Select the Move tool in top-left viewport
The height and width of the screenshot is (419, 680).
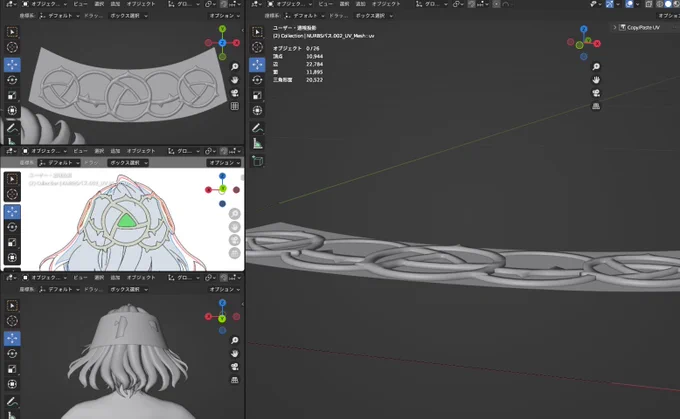(12, 65)
